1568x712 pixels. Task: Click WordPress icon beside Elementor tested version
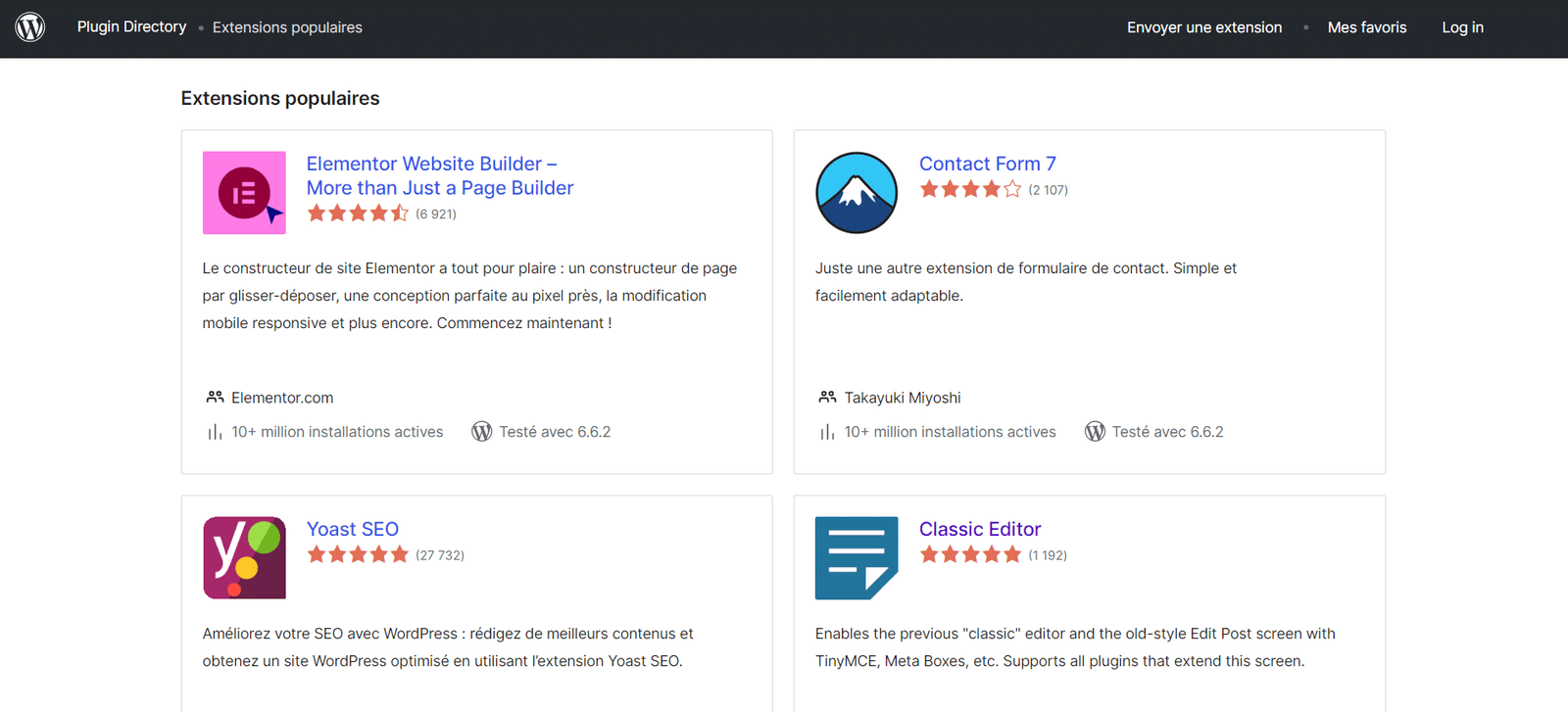pos(481,432)
